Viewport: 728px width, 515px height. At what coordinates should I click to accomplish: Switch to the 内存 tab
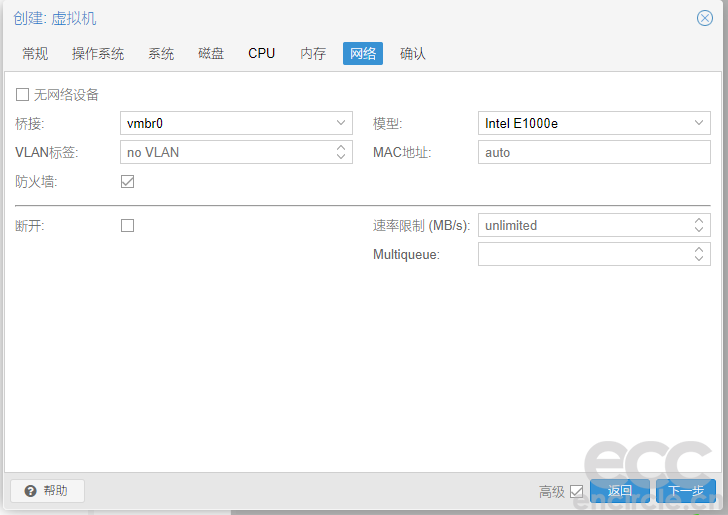pos(313,53)
